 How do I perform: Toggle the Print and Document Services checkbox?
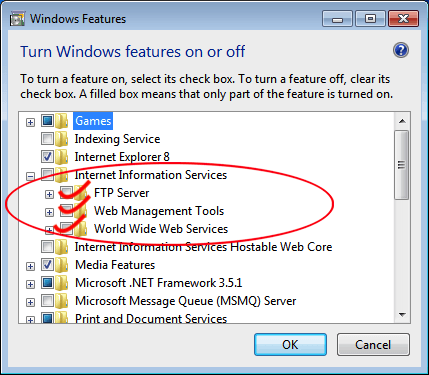click(x=47, y=318)
